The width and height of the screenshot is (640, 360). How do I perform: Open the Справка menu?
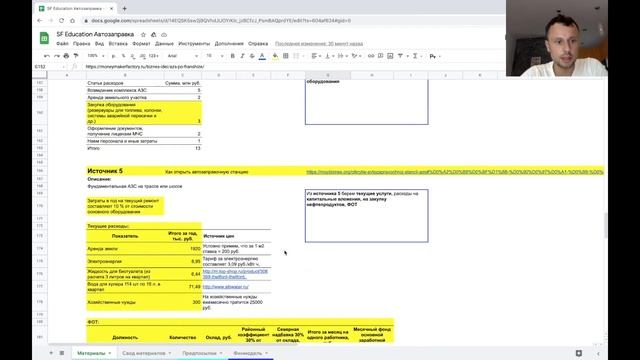pyautogui.click(x=258, y=44)
